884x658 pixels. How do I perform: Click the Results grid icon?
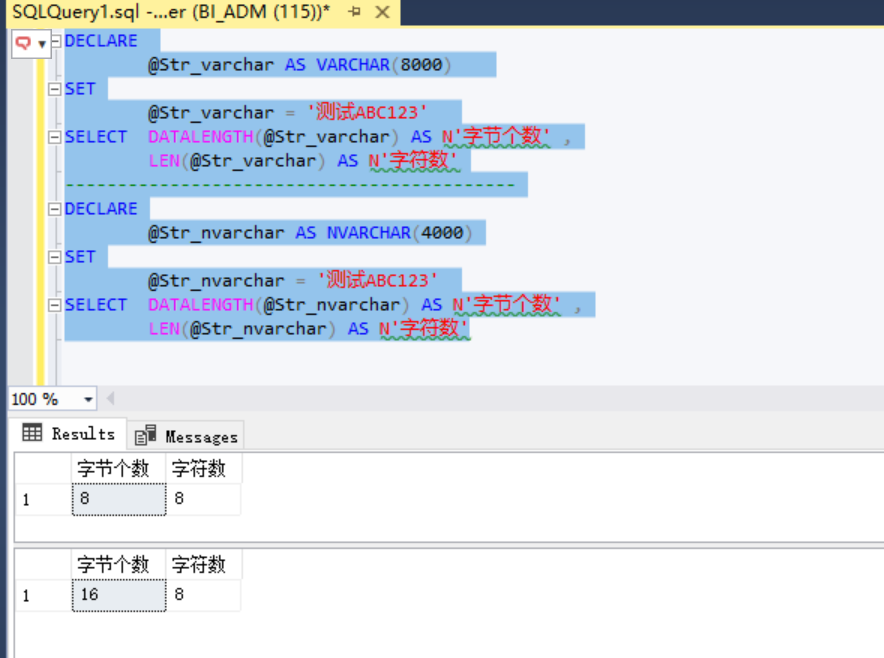coord(32,432)
